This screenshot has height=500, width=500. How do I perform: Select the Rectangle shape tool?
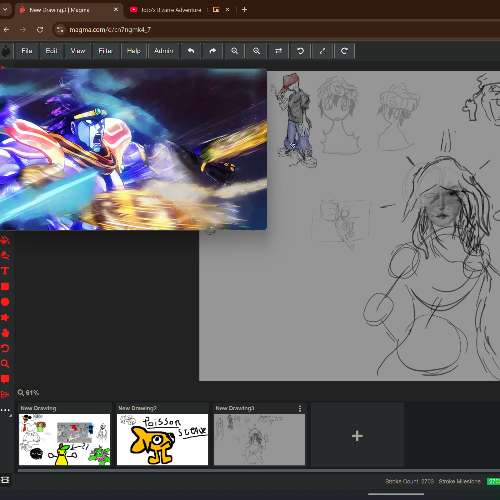[x=5, y=286]
